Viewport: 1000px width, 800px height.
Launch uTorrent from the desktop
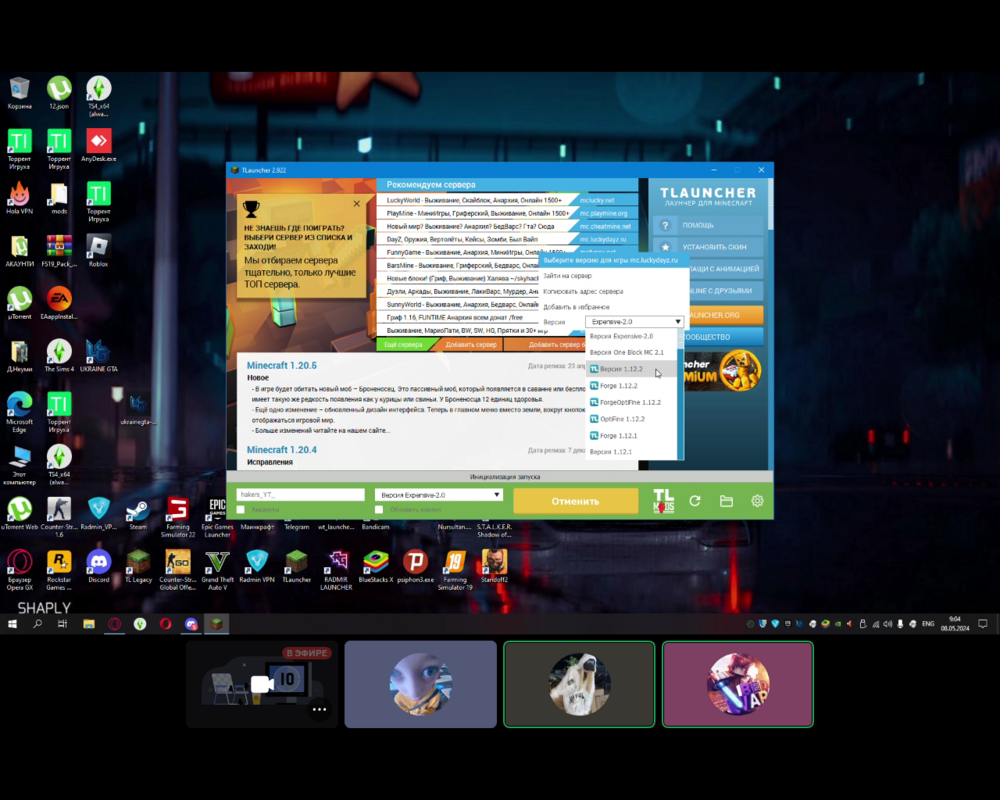pos(20,303)
